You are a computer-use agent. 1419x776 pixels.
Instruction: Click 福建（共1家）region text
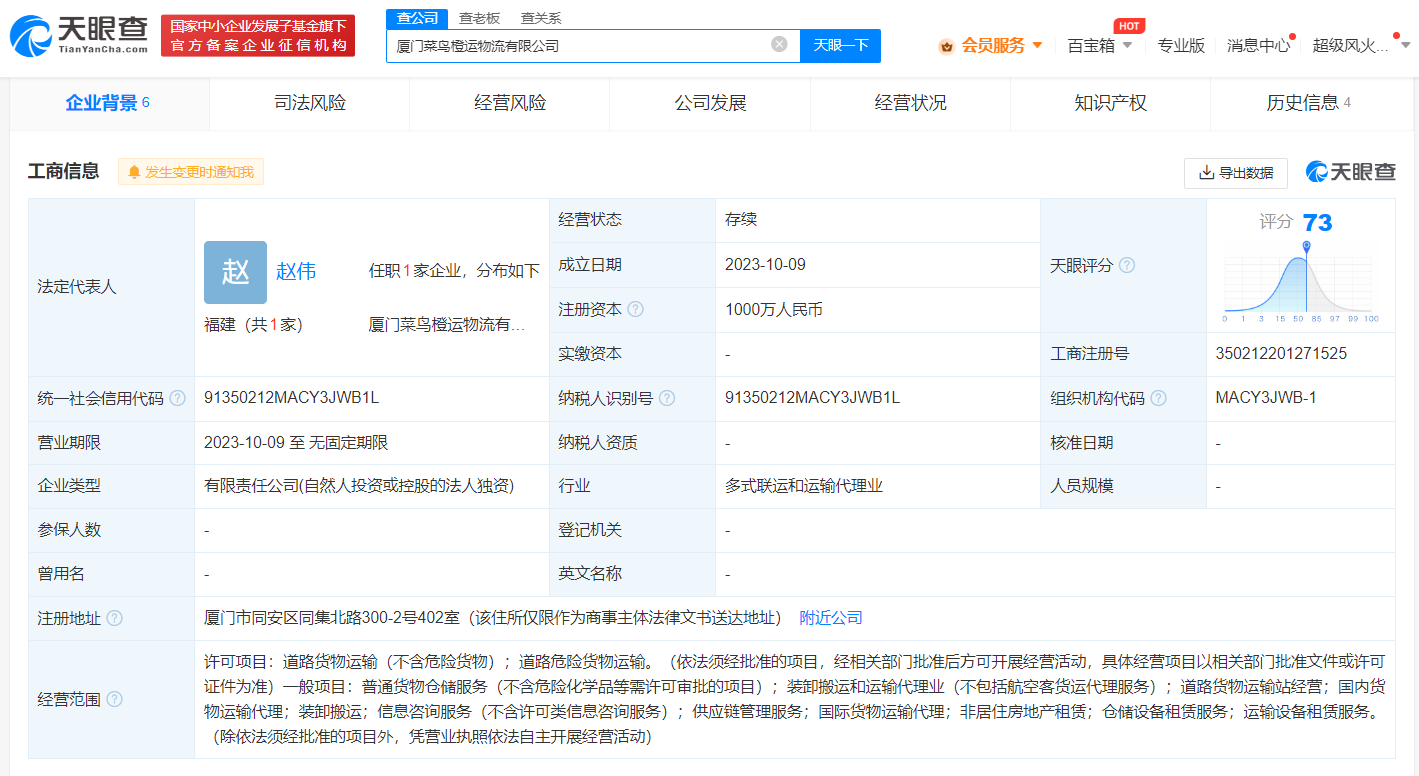click(x=254, y=325)
